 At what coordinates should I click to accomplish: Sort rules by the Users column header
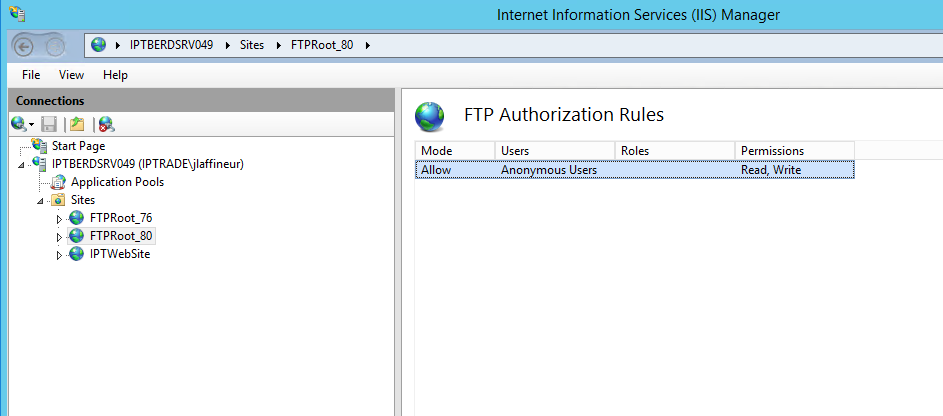pyautogui.click(x=555, y=150)
